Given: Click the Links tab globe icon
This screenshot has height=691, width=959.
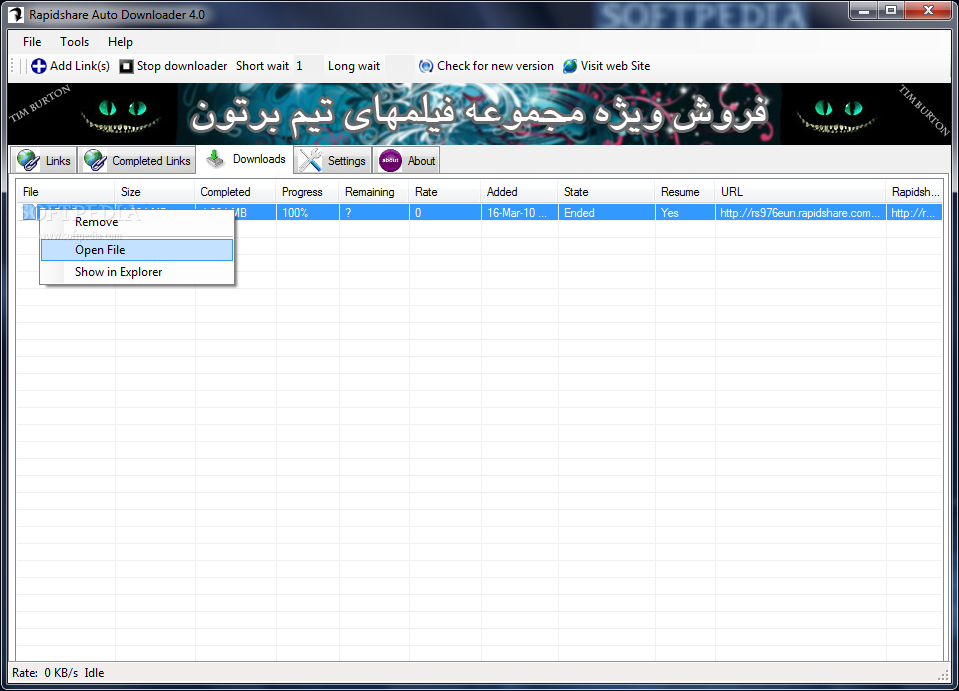Looking at the screenshot, I should point(29,160).
